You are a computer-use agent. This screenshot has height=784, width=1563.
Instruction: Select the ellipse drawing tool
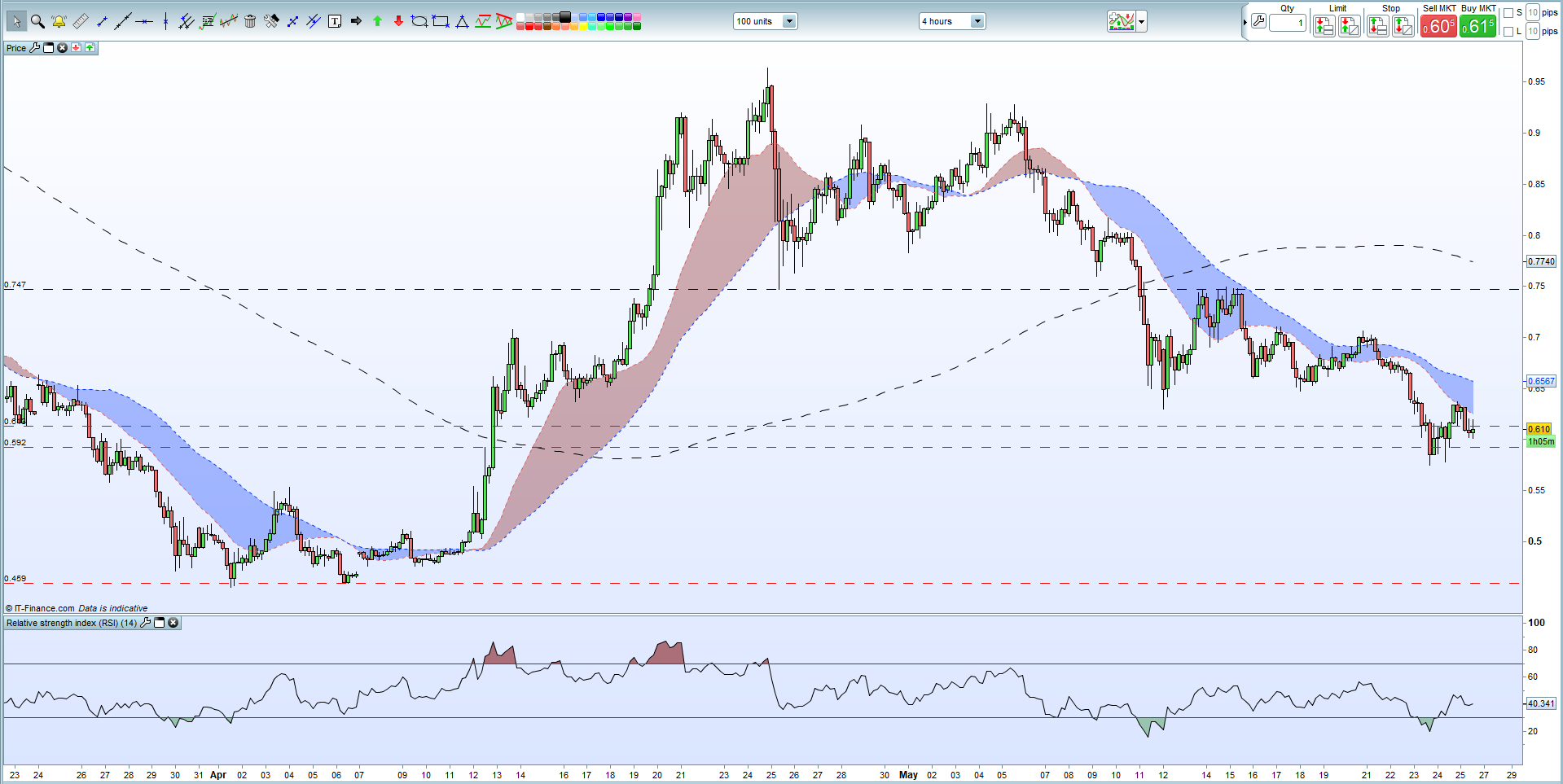click(419, 21)
